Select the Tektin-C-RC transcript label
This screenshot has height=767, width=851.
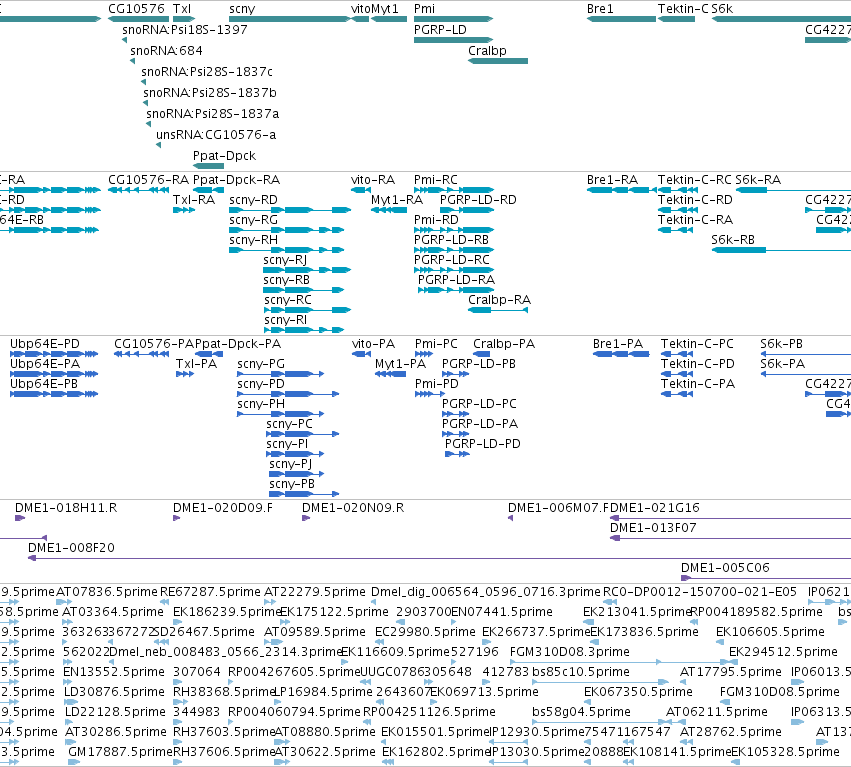pos(695,180)
